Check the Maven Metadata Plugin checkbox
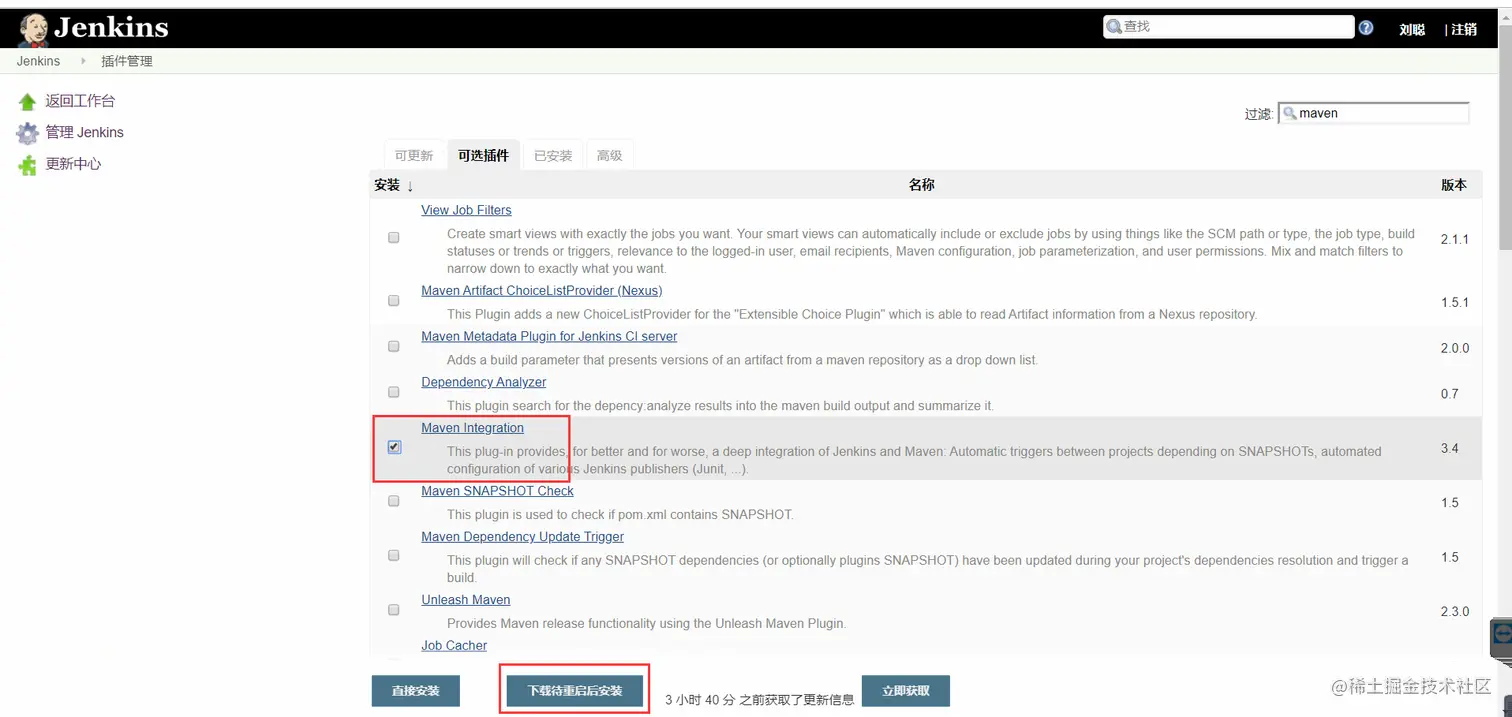This screenshot has width=1512, height=717. [393, 346]
